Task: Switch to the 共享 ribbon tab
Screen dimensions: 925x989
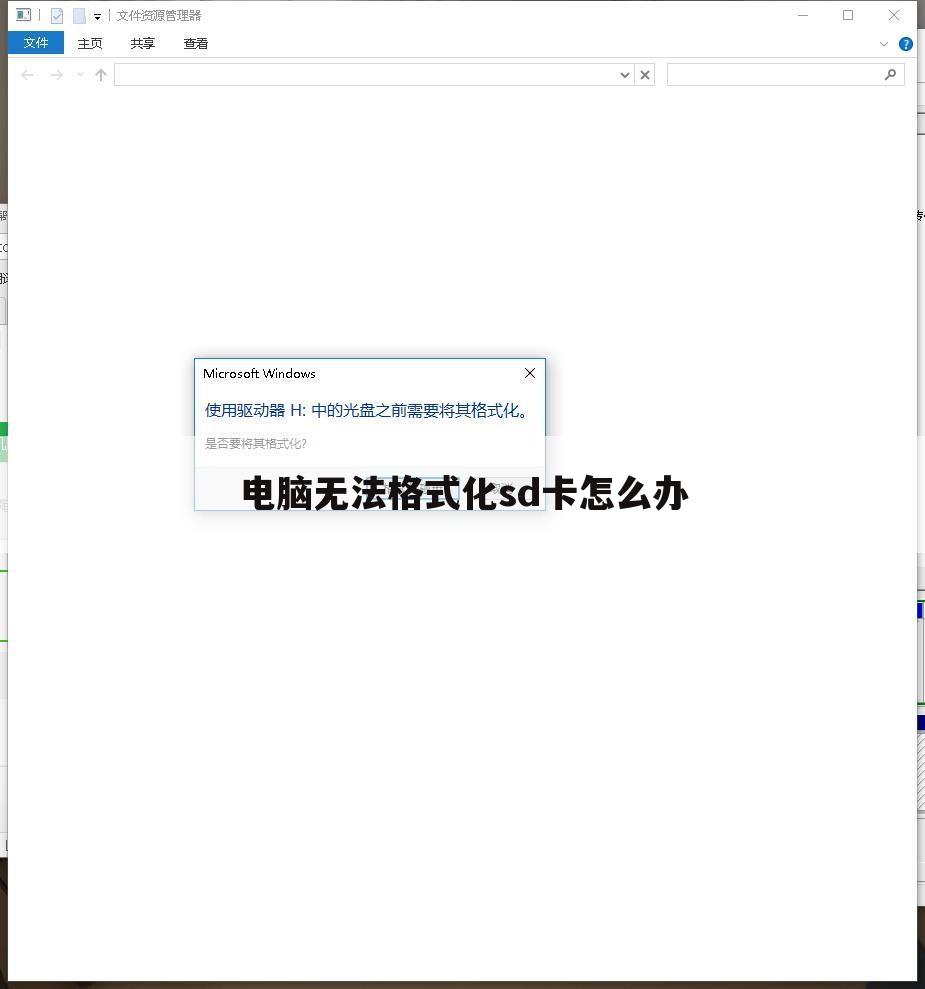Action: point(142,43)
